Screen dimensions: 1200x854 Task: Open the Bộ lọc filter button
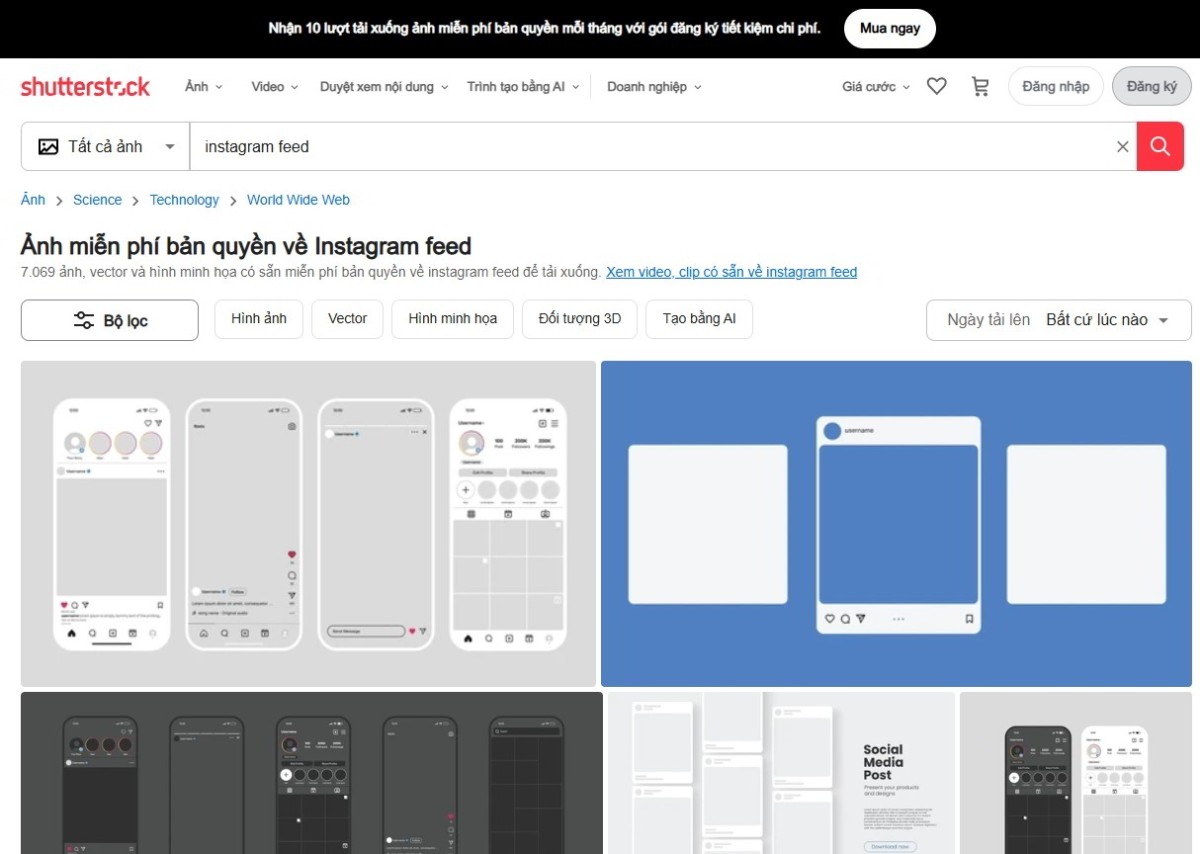[110, 320]
